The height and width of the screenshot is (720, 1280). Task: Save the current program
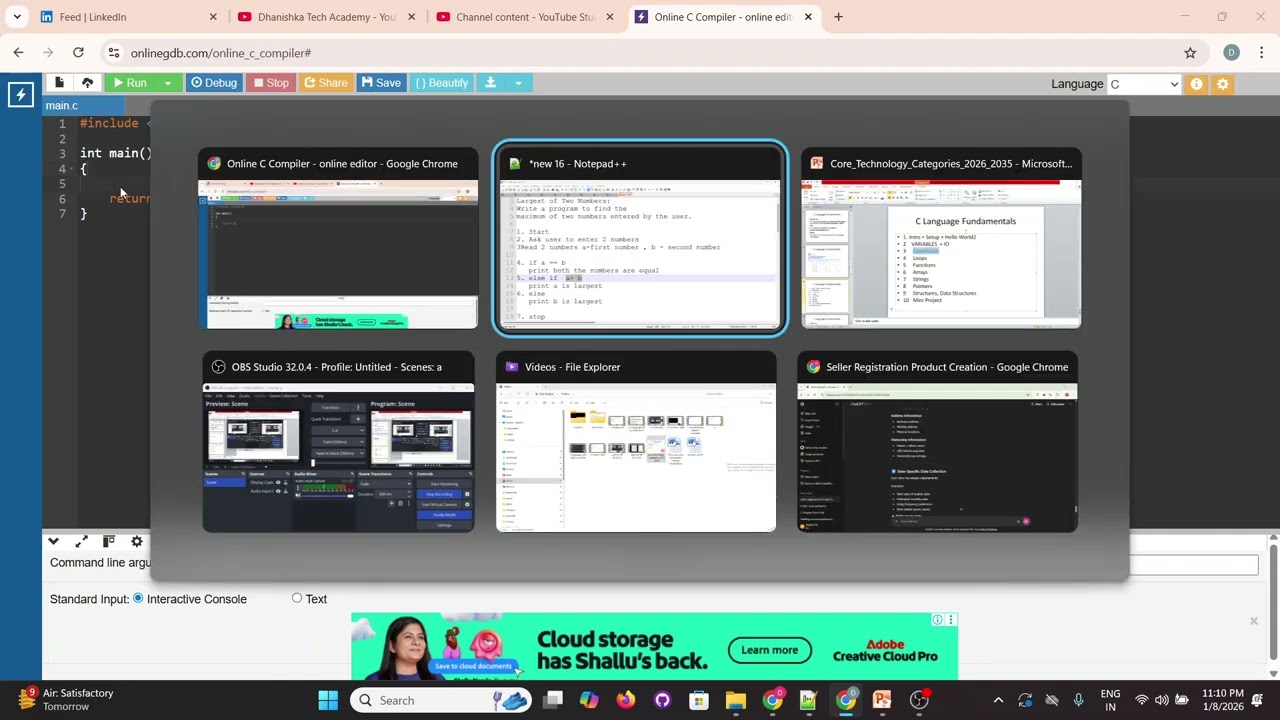381,83
